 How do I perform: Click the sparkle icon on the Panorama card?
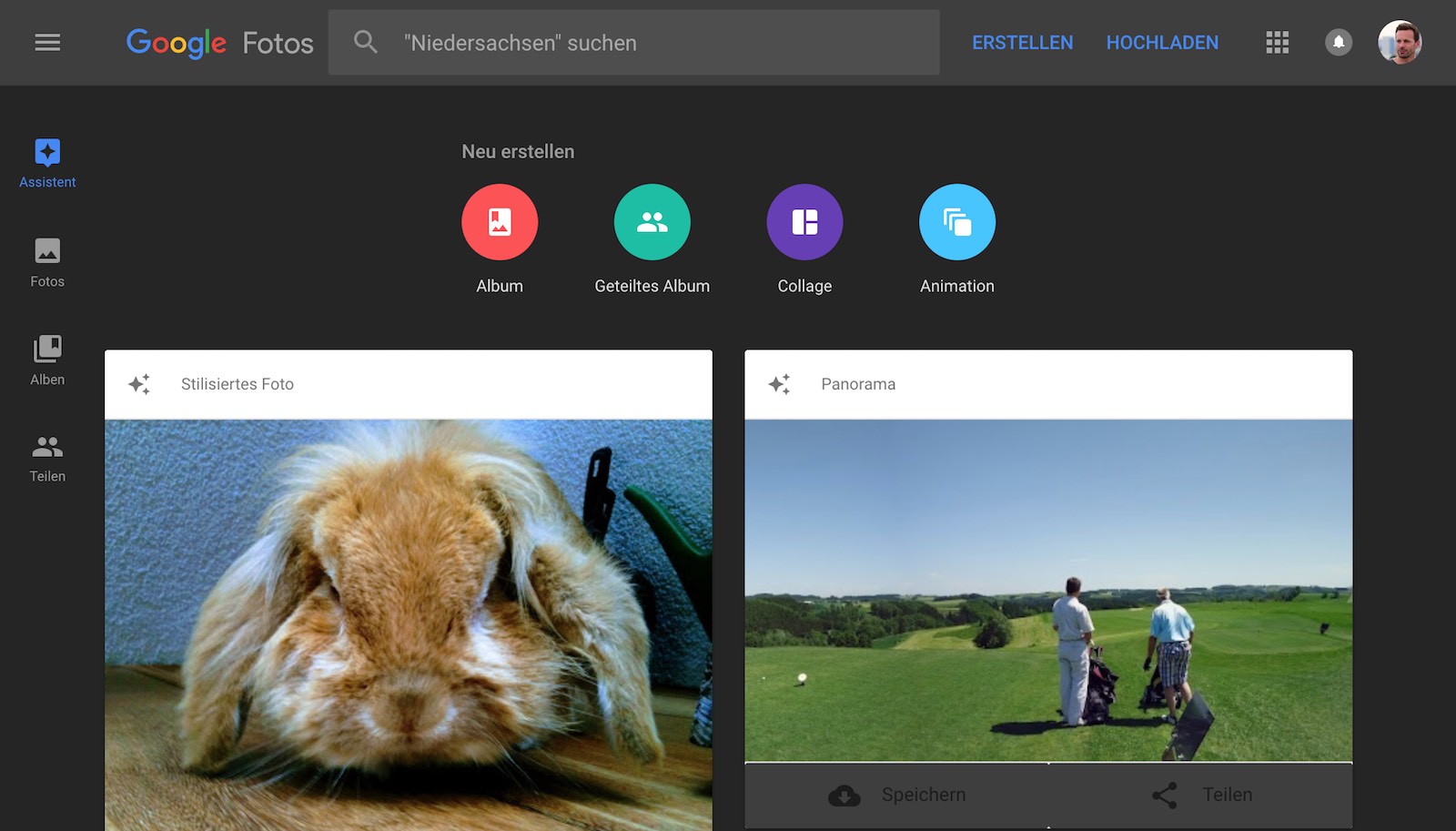779,383
